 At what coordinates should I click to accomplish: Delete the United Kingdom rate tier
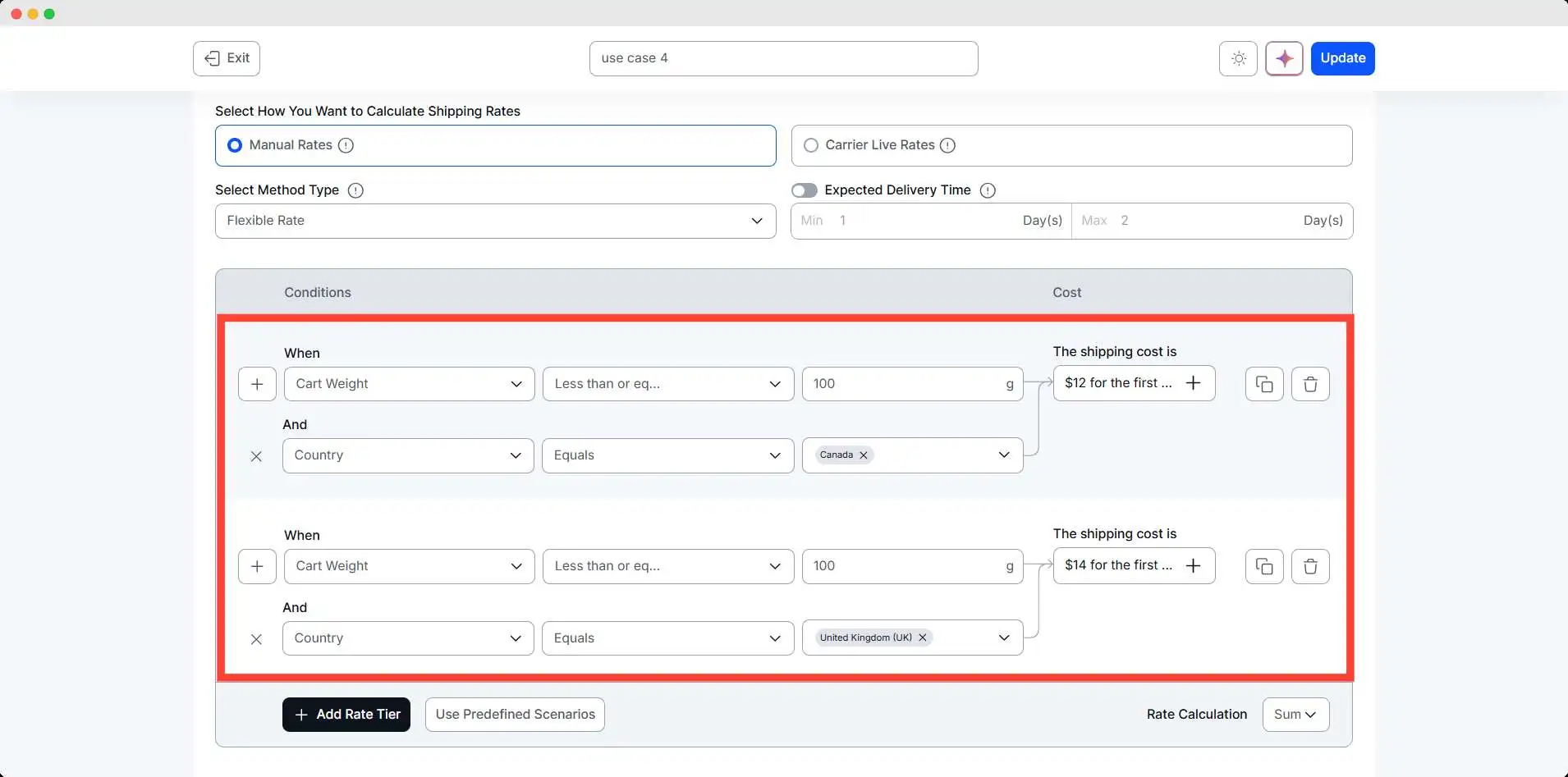[x=1310, y=566]
